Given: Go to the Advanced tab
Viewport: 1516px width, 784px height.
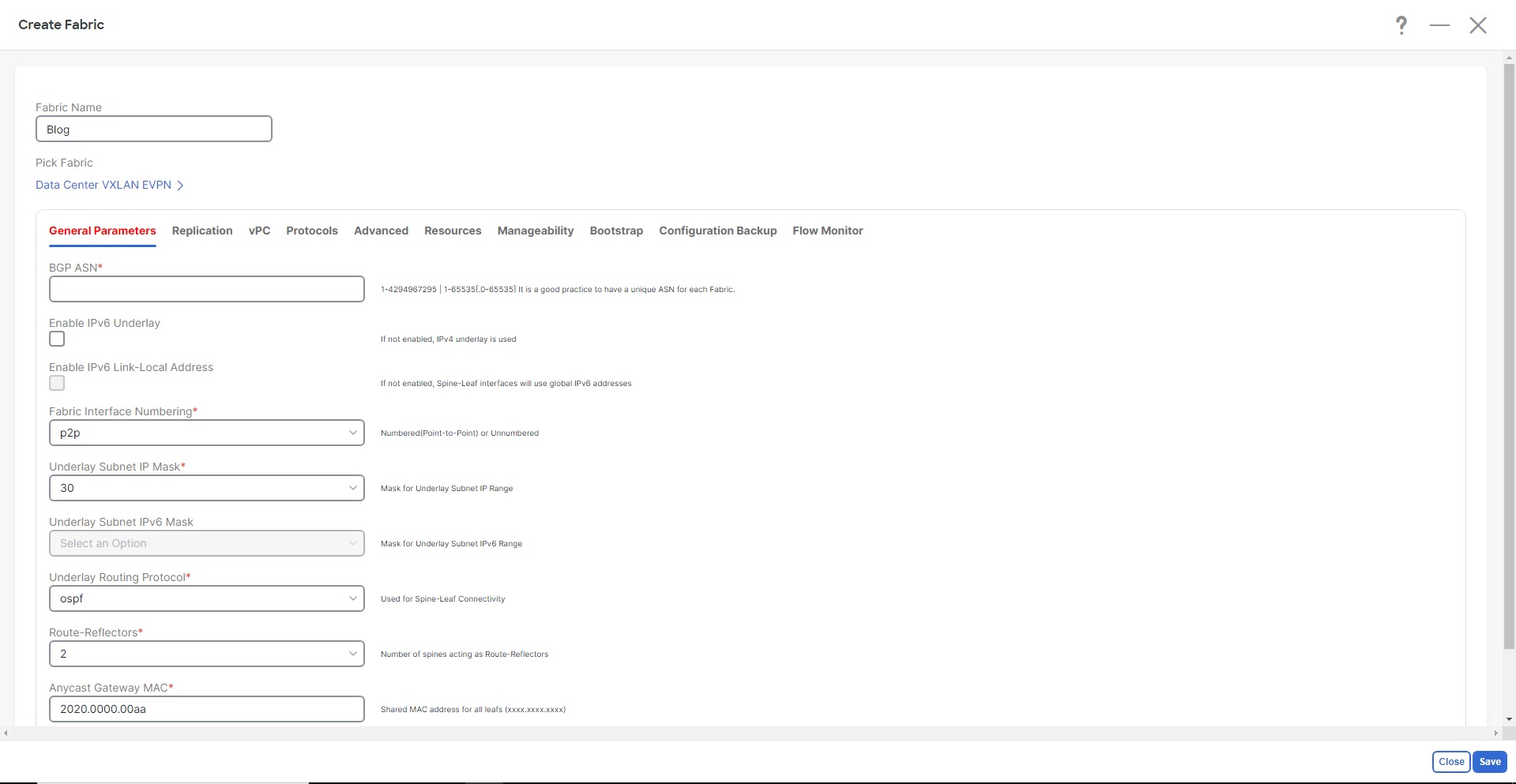Looking at the screenshot, I should [x=381, y=231].
